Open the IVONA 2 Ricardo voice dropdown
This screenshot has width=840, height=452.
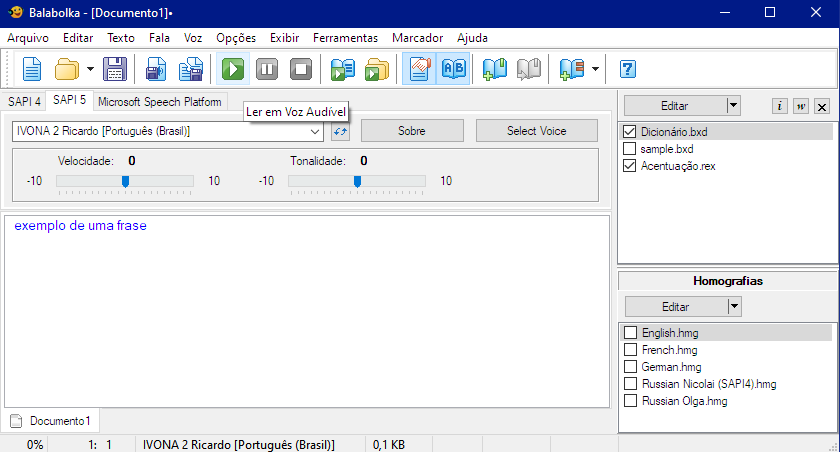[315, 131]
